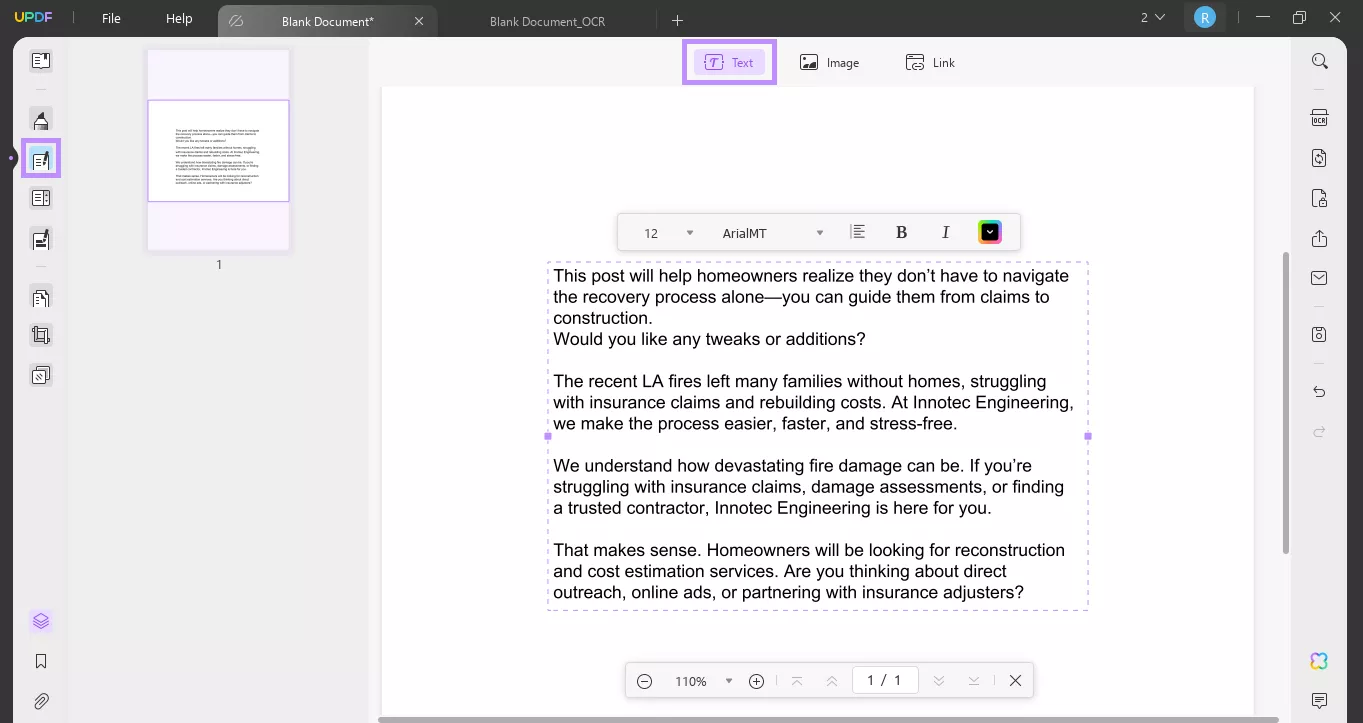Open the Page Tools stack icon

tap(41, 375)
